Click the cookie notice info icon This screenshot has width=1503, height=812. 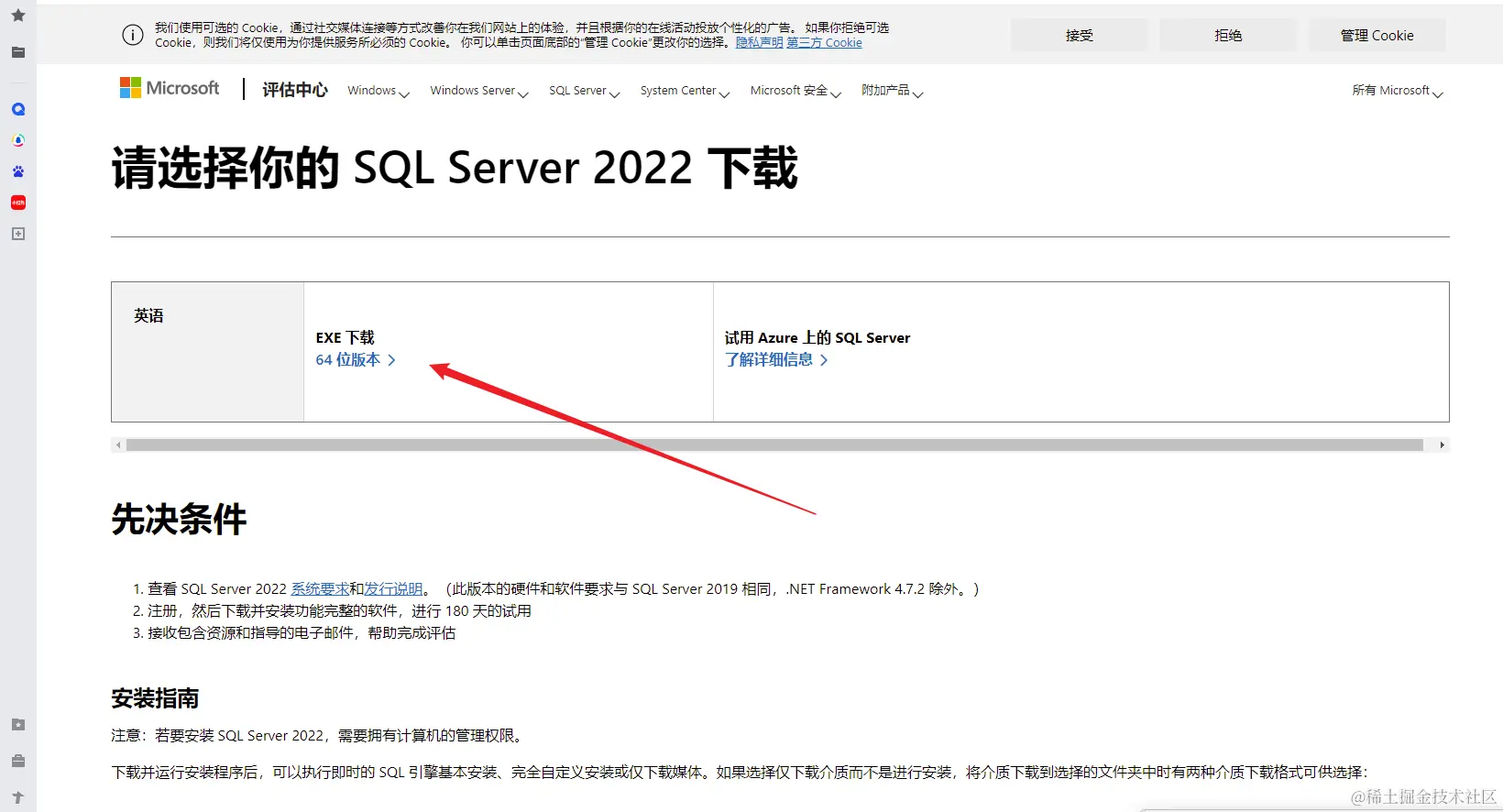tap(133, 35)
